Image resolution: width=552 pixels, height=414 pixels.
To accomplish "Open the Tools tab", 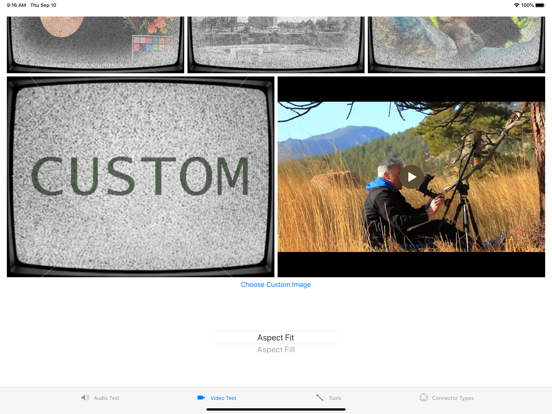I will 328,398.
